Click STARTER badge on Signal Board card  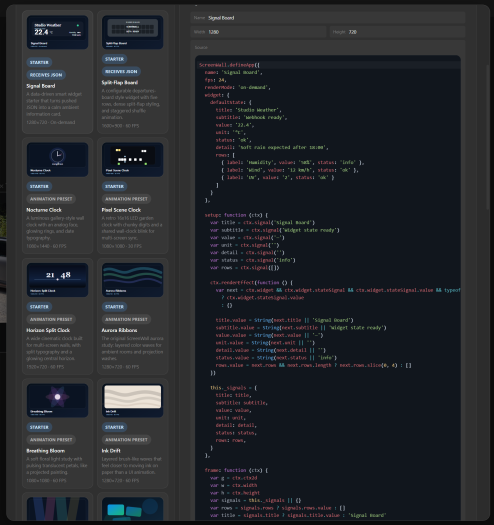39,63
